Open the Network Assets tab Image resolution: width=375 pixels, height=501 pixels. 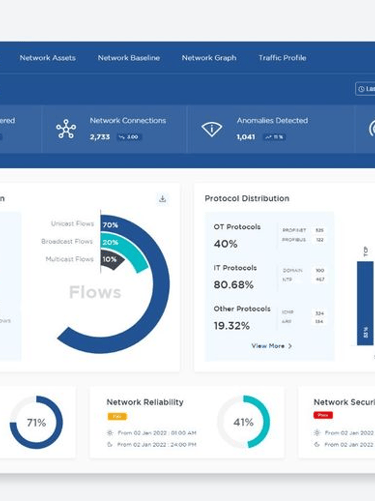(x=48, y=58)
